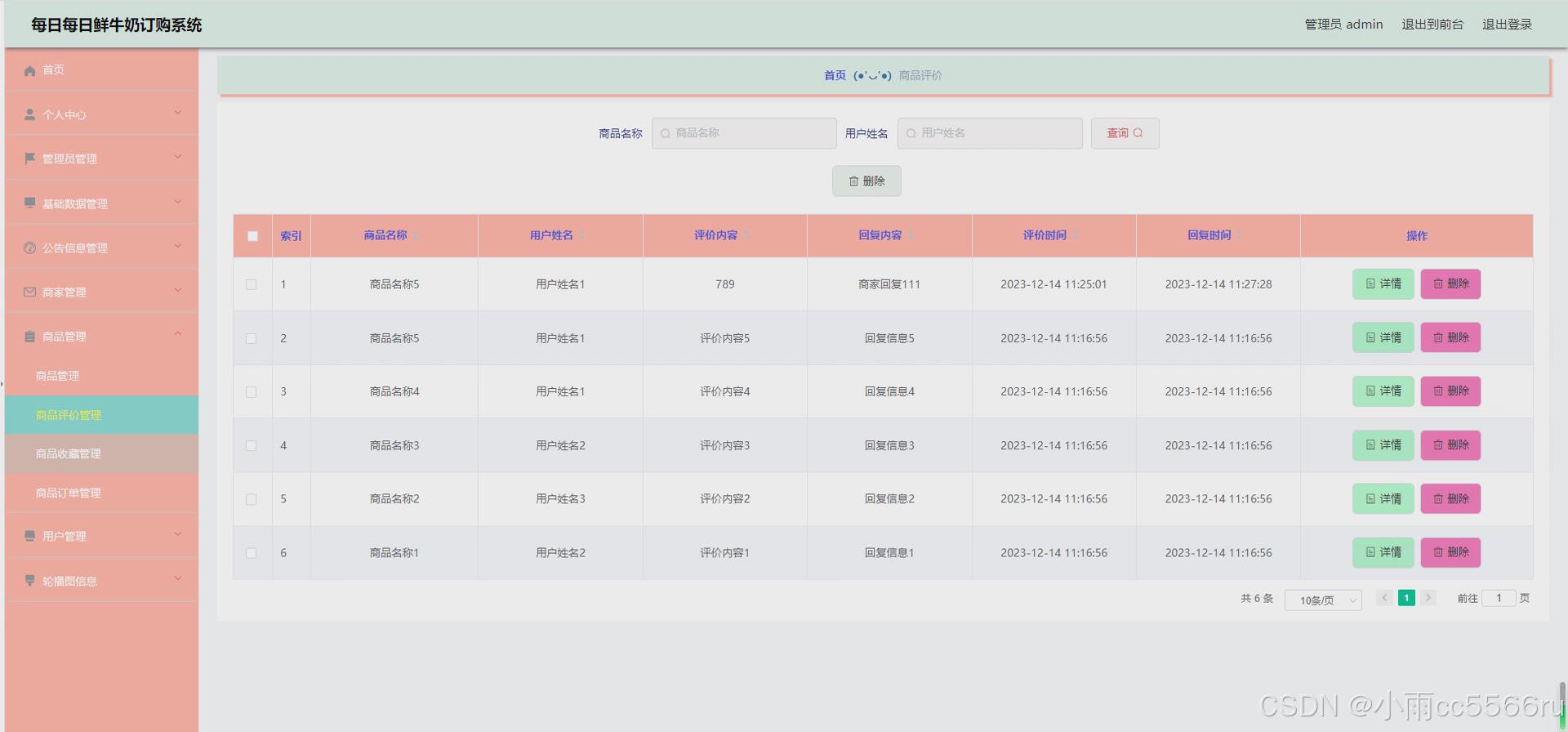
Task: Click the envelope icon for 商家管理
Action: [x=29, y=292]
